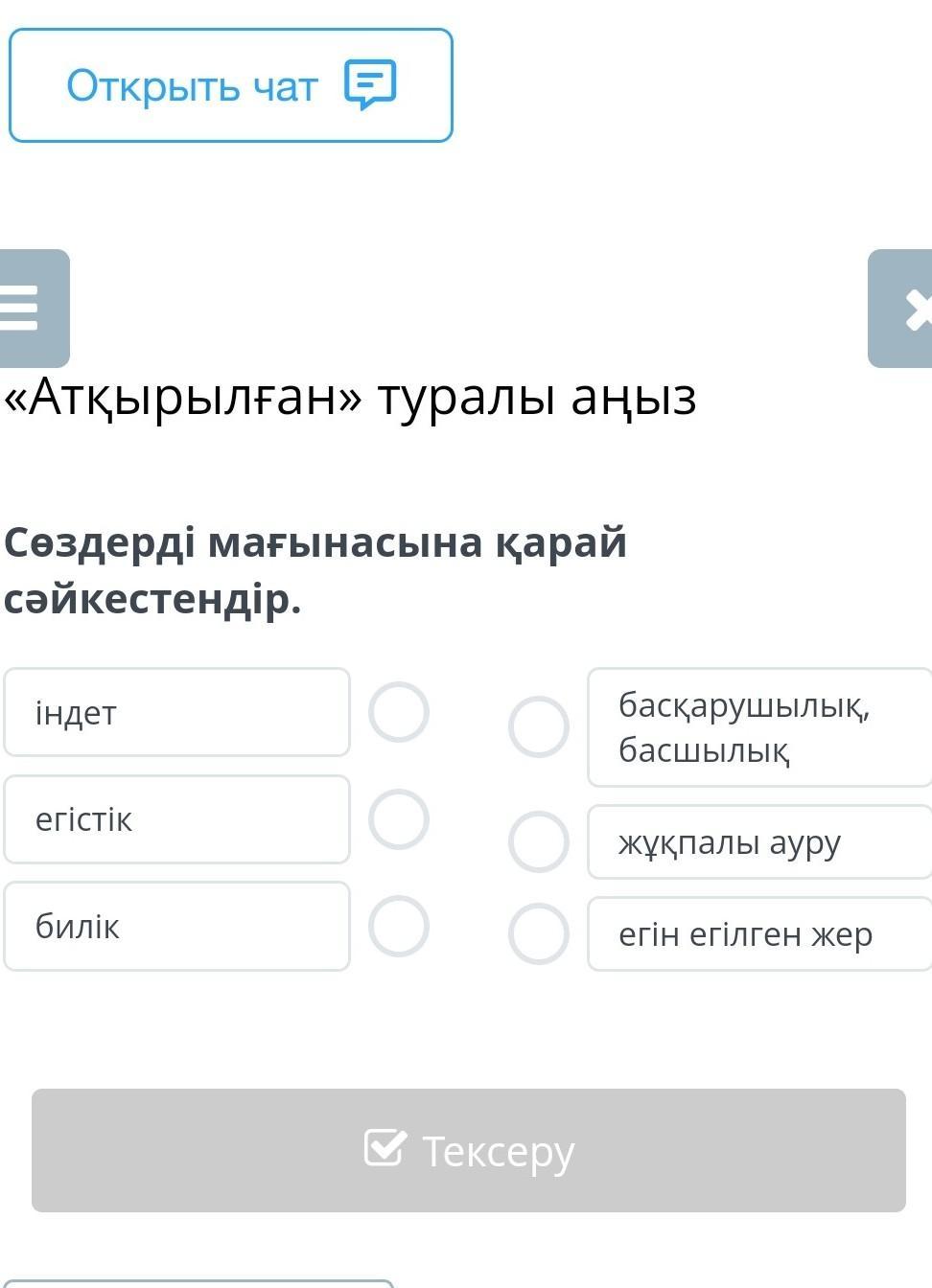Viewport: 932px width, 1288px height.
Task: Click the індет word card
Action: point(177,712)
